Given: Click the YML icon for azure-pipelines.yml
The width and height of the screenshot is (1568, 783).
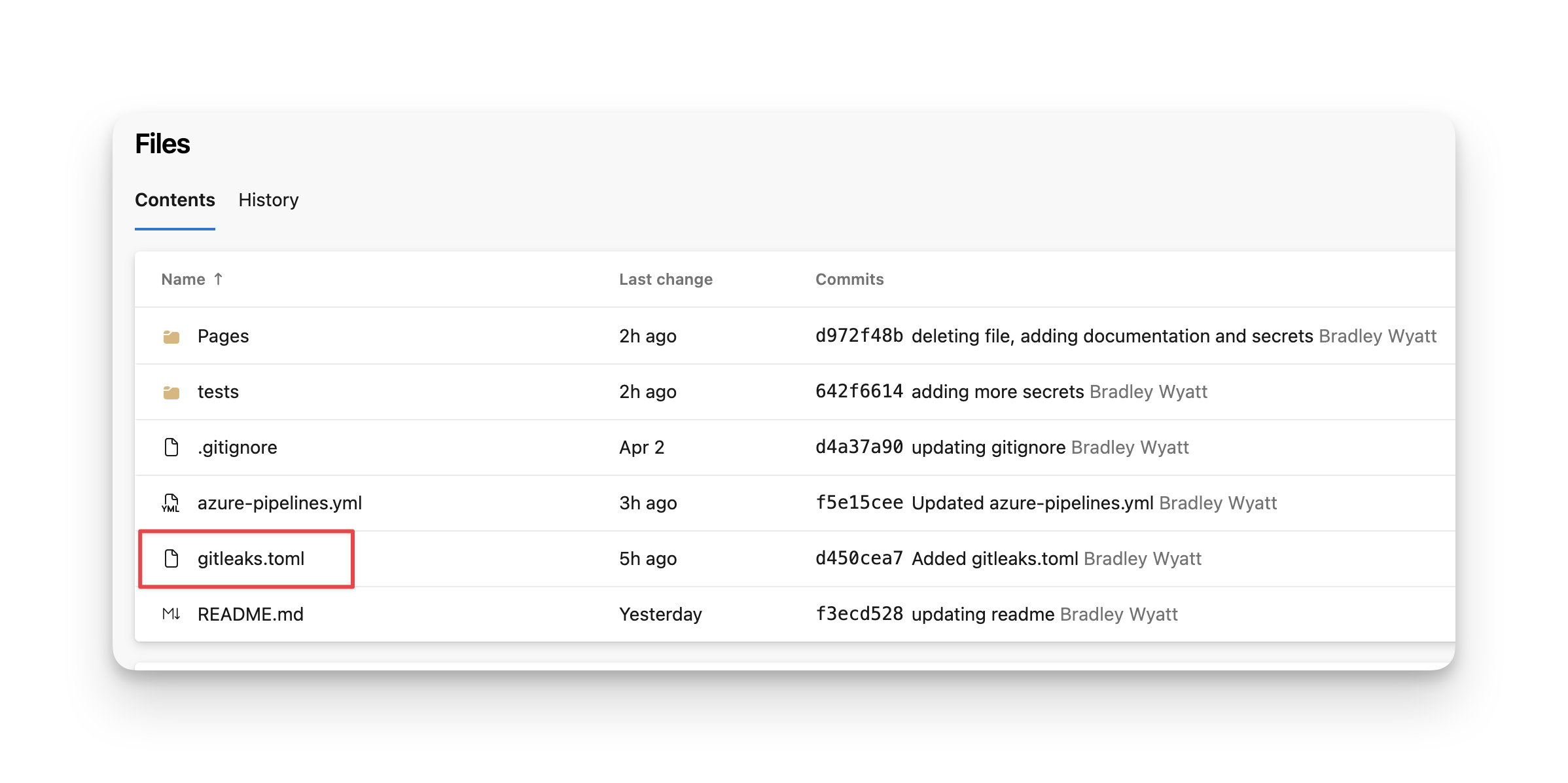Looking at the screenshot, I should click(171, 503).
